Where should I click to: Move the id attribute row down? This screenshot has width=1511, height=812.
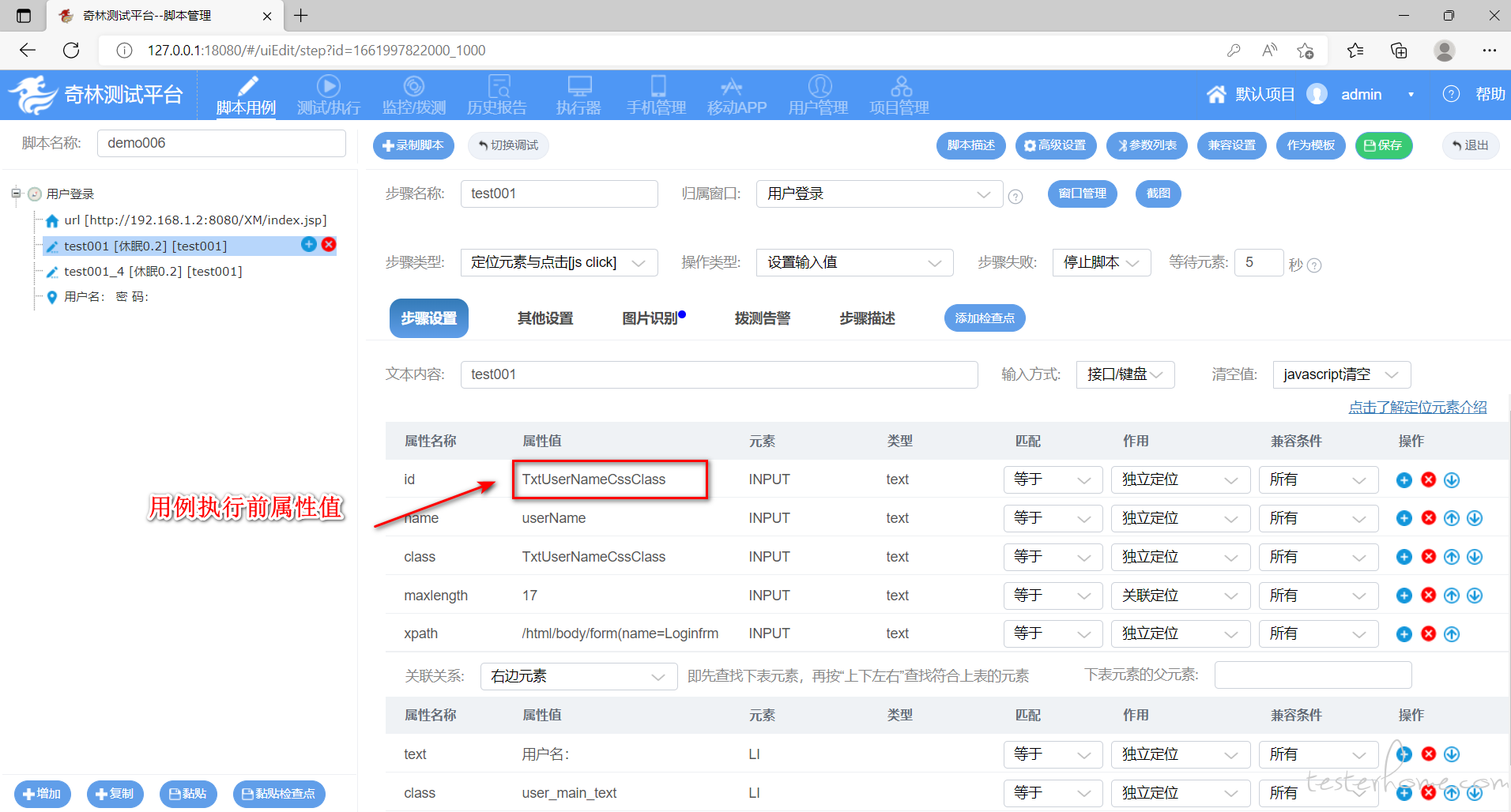(x=1452, y=480)
